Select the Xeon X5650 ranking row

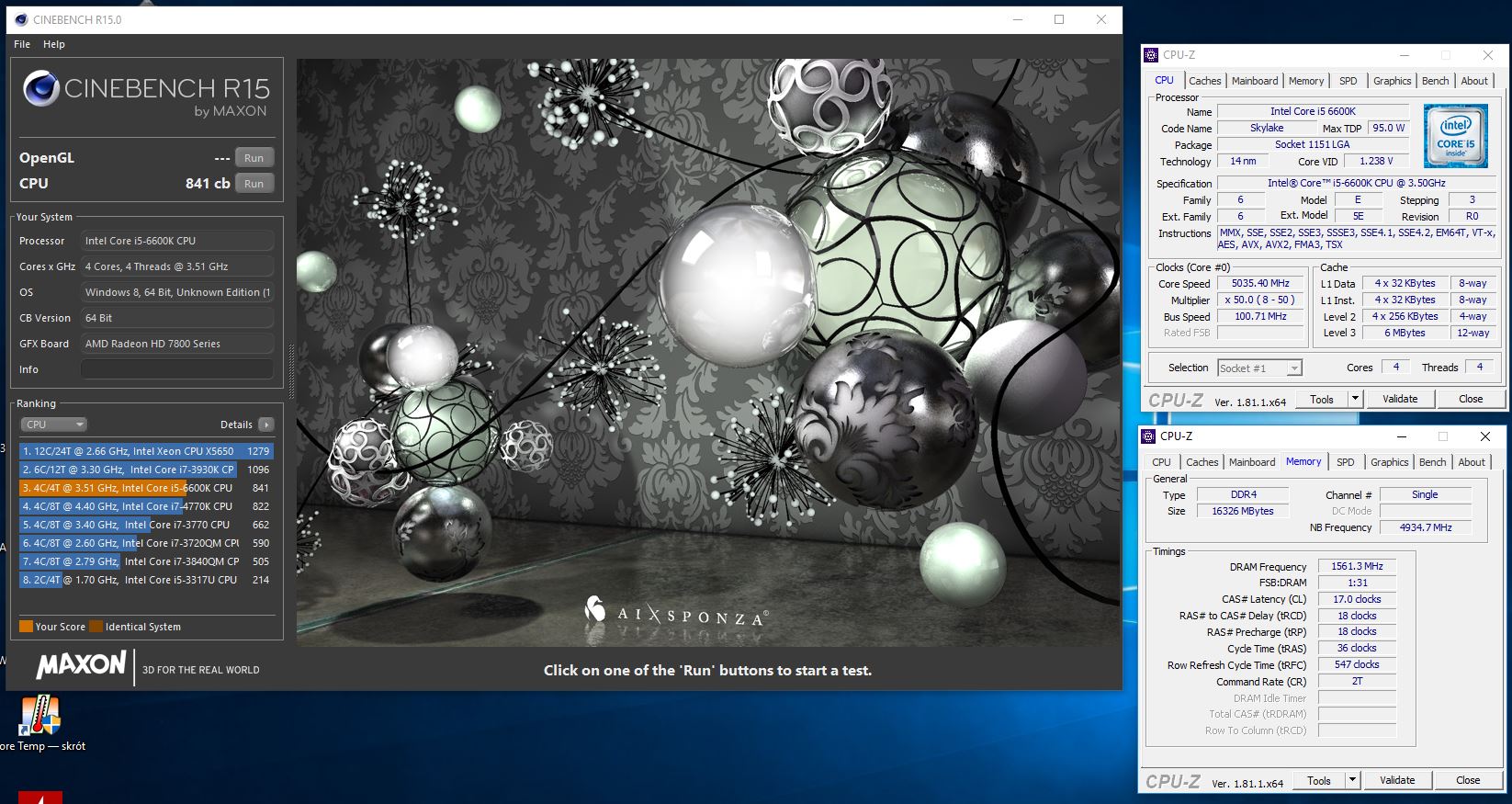[146, 451]
